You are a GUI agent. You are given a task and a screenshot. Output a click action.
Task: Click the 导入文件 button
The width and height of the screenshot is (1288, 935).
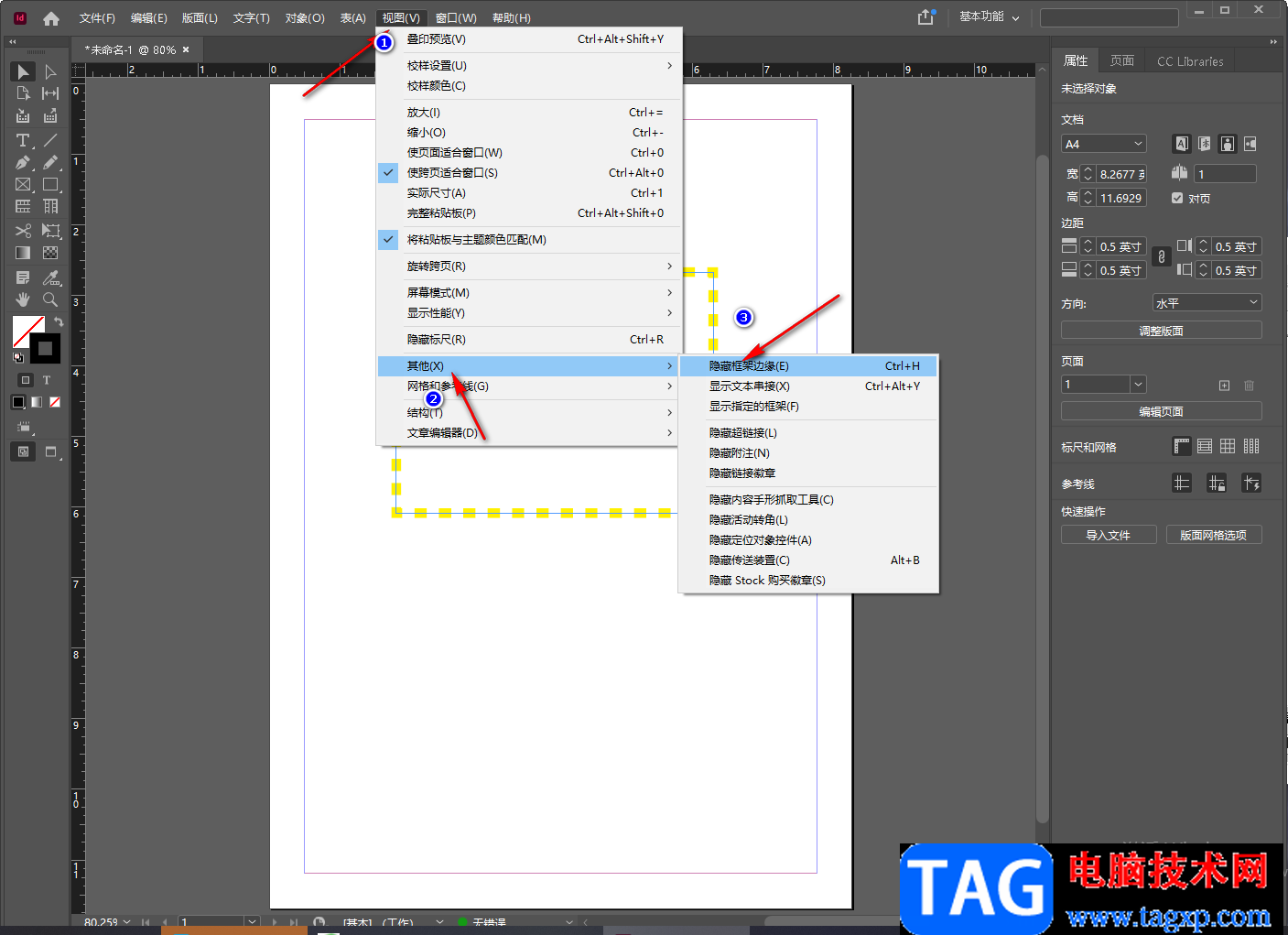pos(1109,535)
